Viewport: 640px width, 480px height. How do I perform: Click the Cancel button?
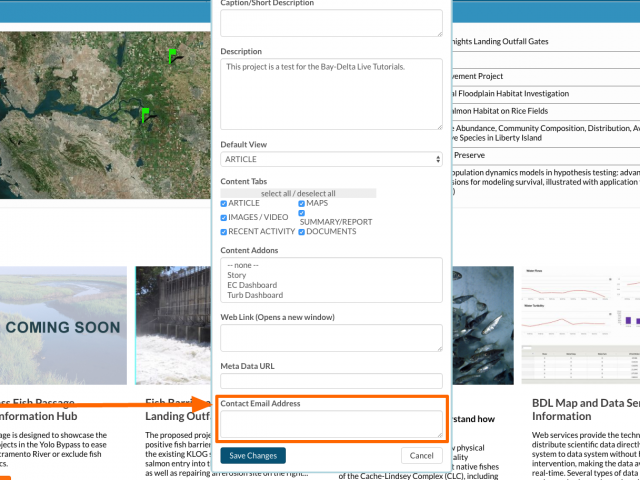pyautogui.click(x=422, y=456)
